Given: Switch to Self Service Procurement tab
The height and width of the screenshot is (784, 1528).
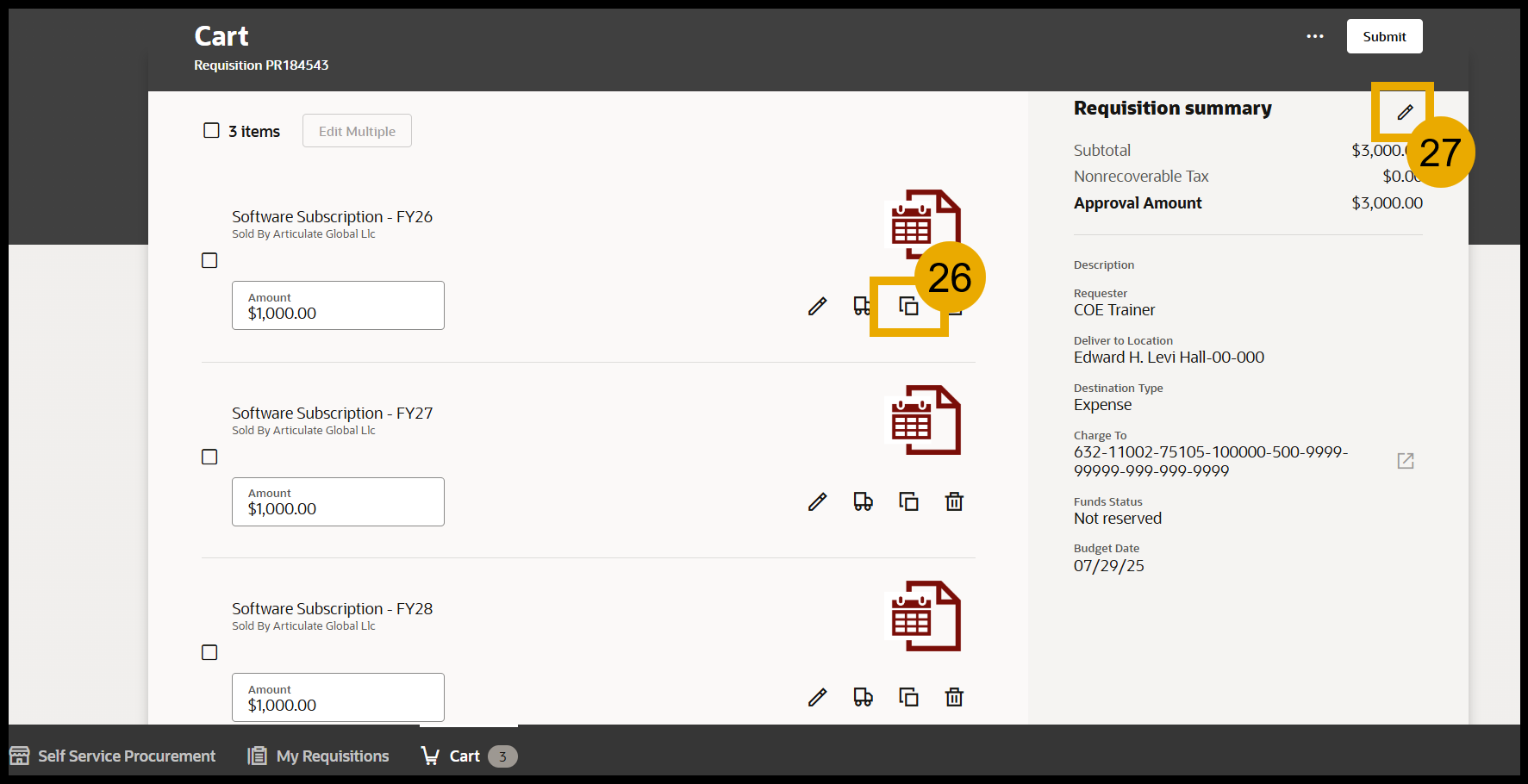Looking at the screenshot, I should 112,756.
